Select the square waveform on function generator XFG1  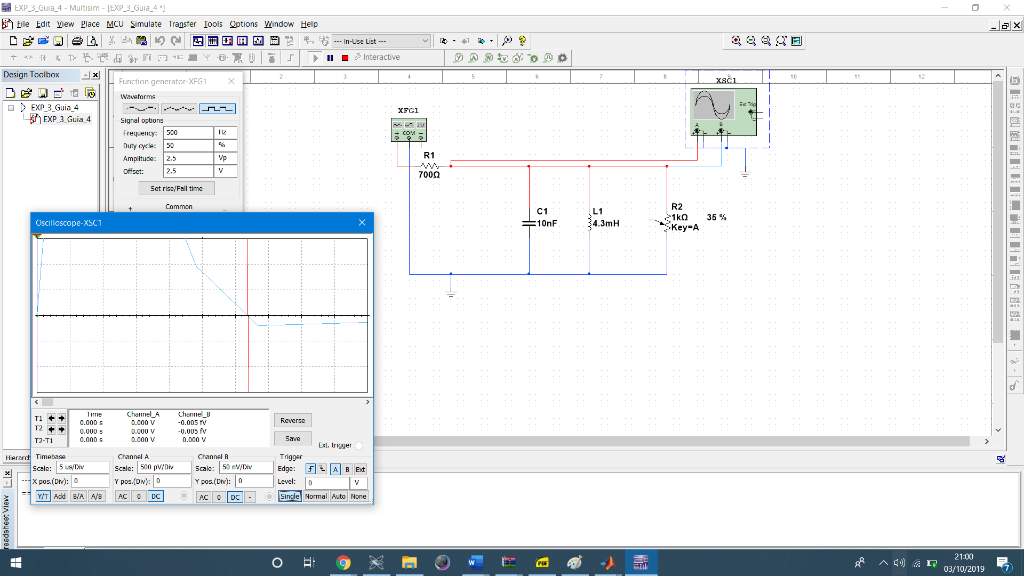[x=218, y=108]
